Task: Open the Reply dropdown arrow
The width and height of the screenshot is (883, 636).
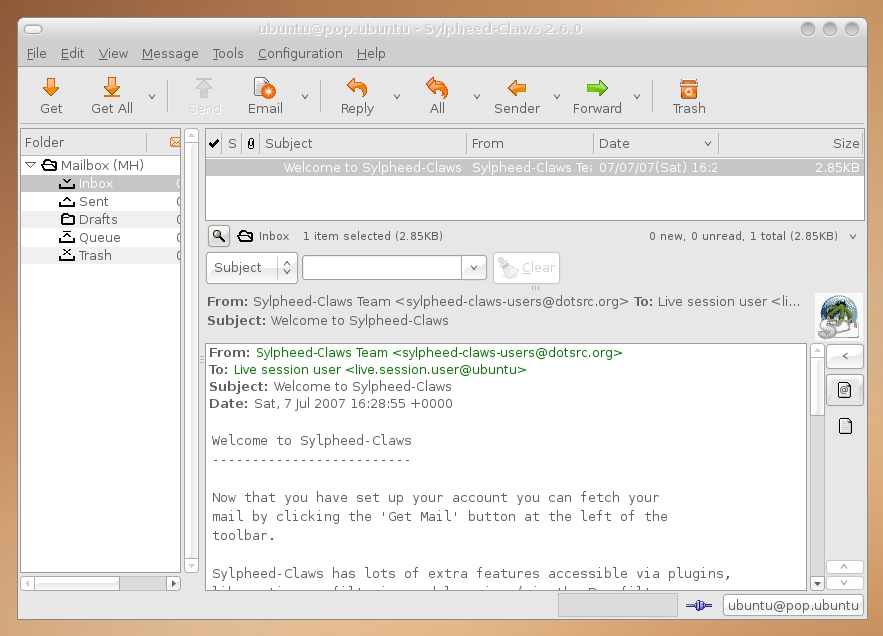Action: pyautogui.click(x=397, y=96)
